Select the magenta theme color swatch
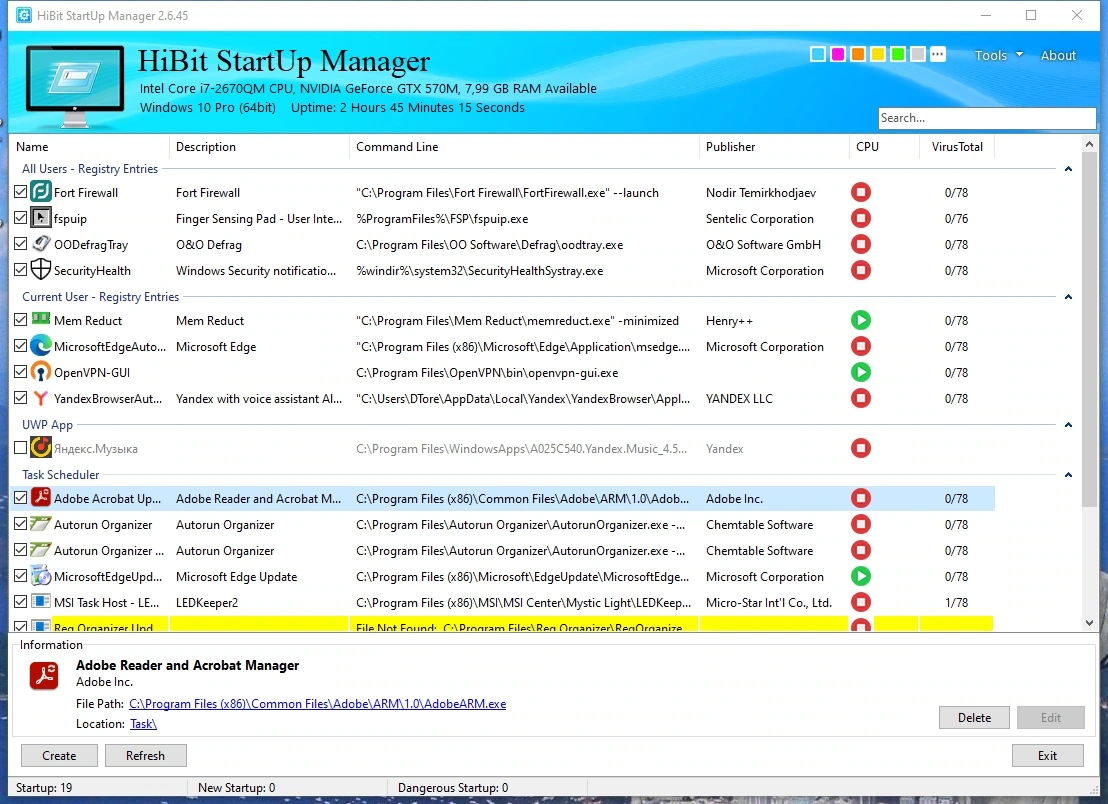The height and width of the screenshot is (804, 1108). point(838,54)
